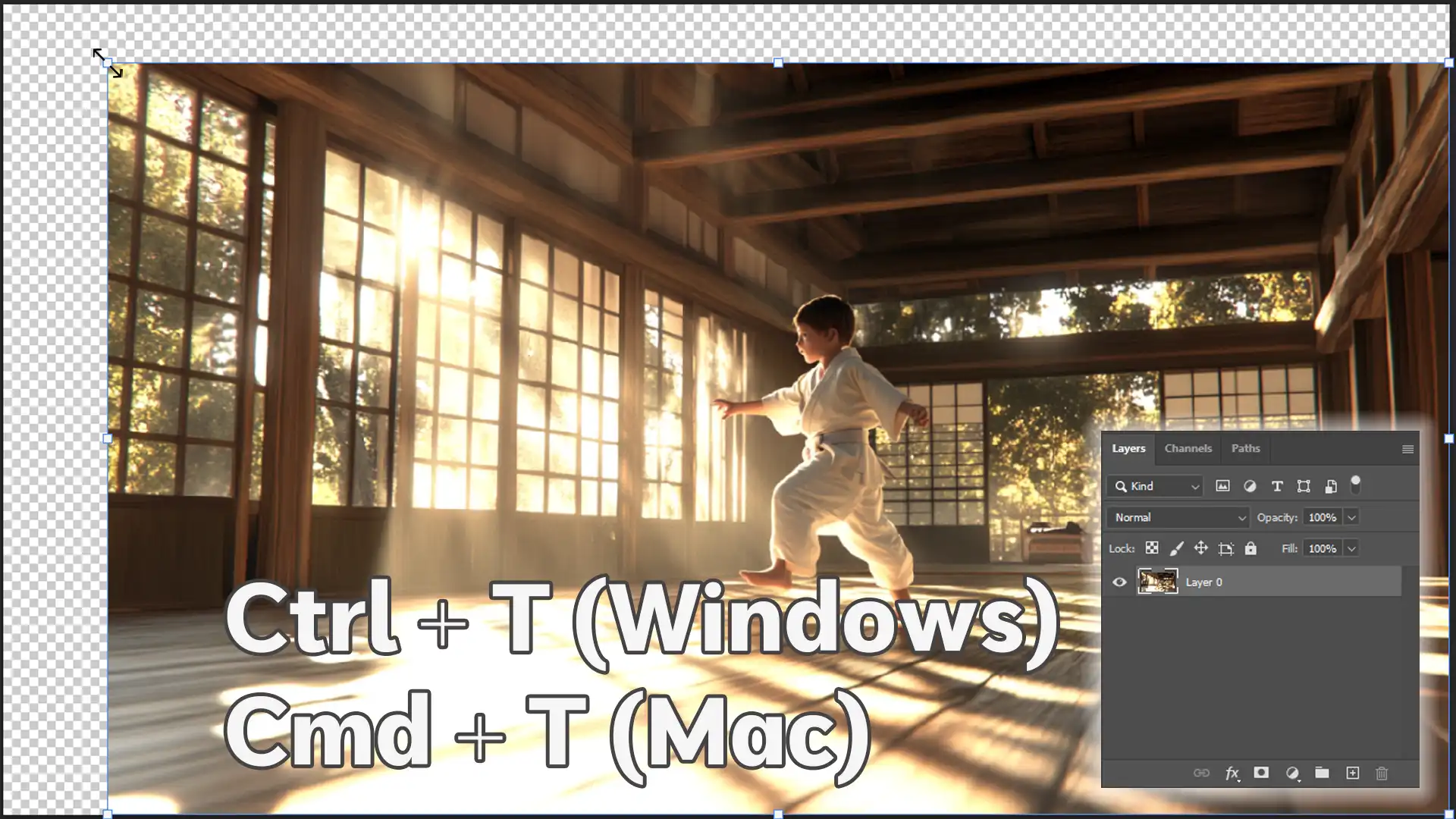Switch to the Paths tab

(1246, 447)
